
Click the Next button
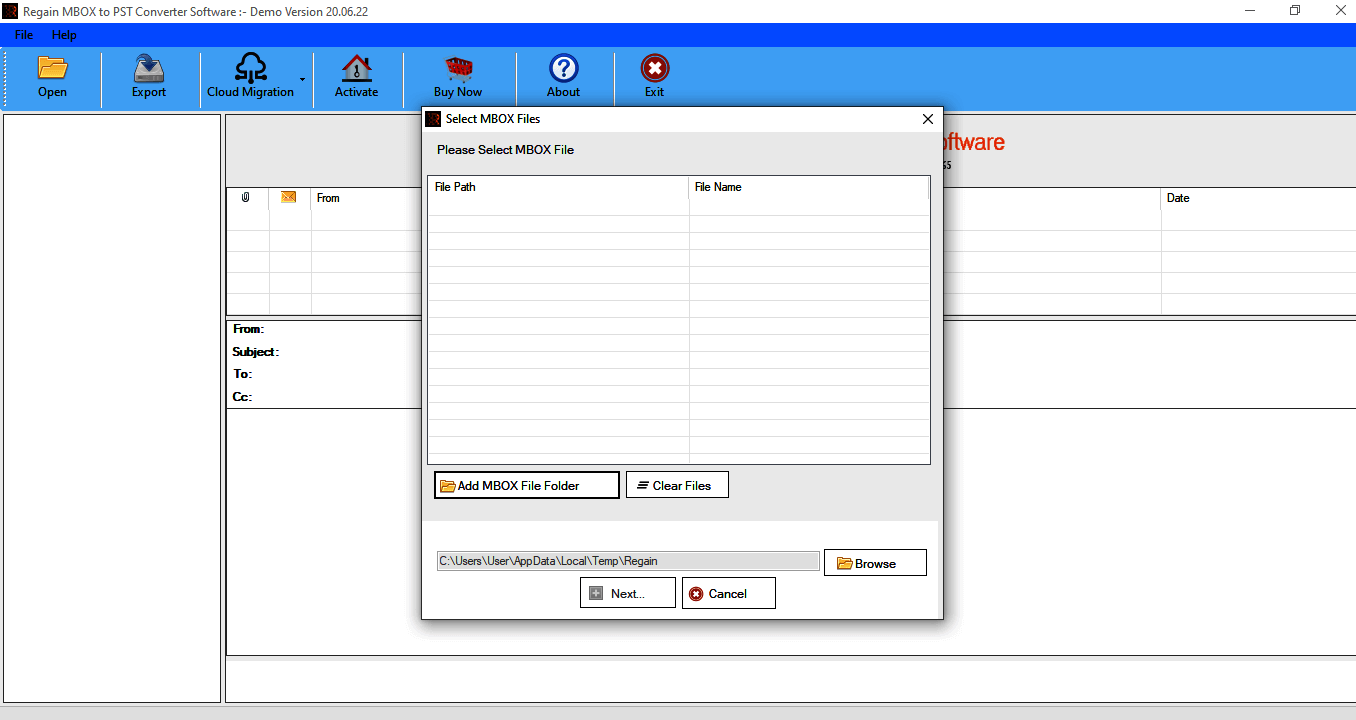[628, 593]
